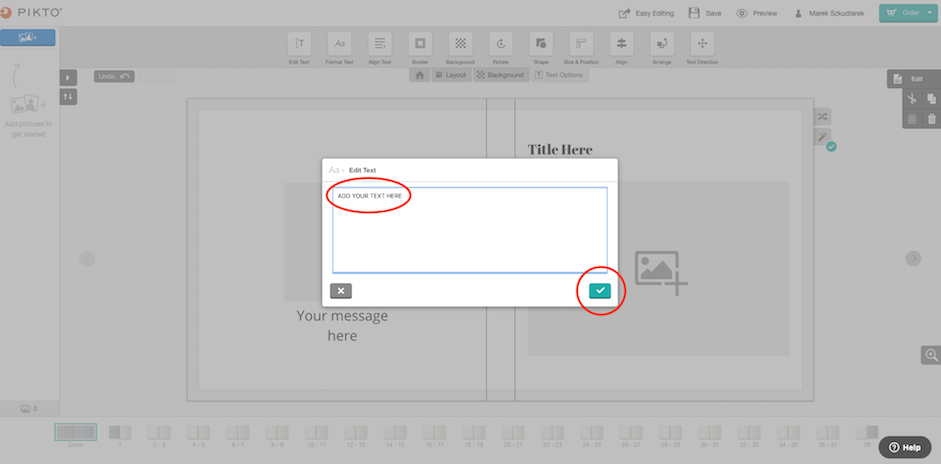The height and width of the screenshot is (464, 941).
Task: Select the Rotate tool icon
Action: [501, 44]
